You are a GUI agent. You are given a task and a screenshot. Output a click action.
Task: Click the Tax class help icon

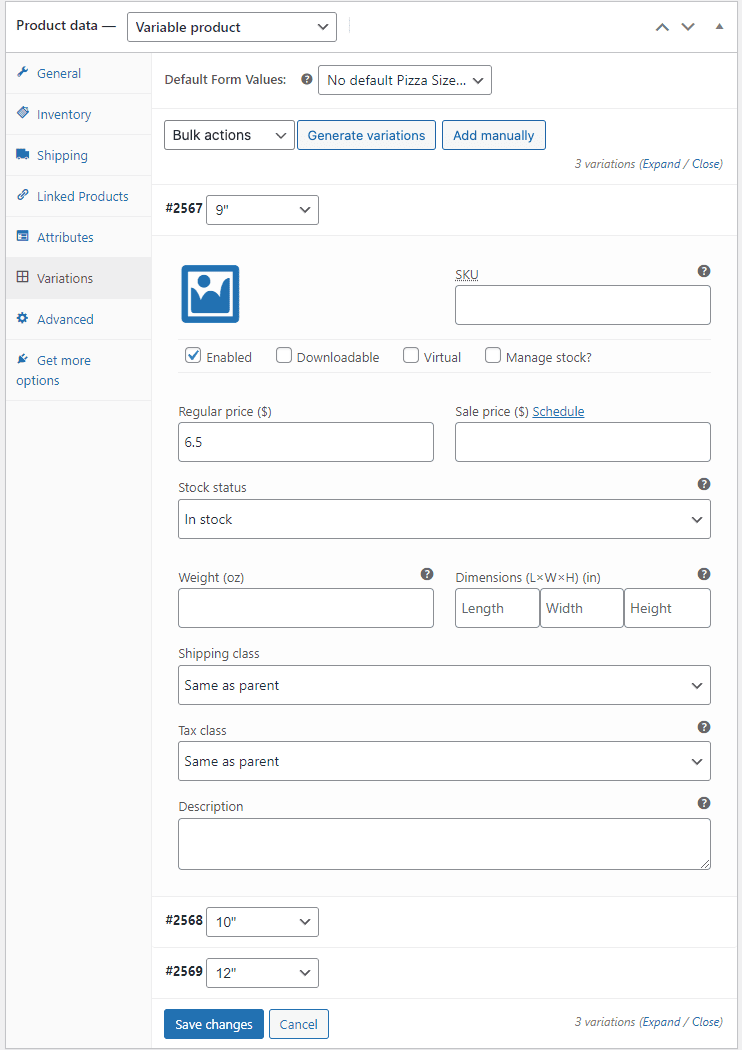704,727
